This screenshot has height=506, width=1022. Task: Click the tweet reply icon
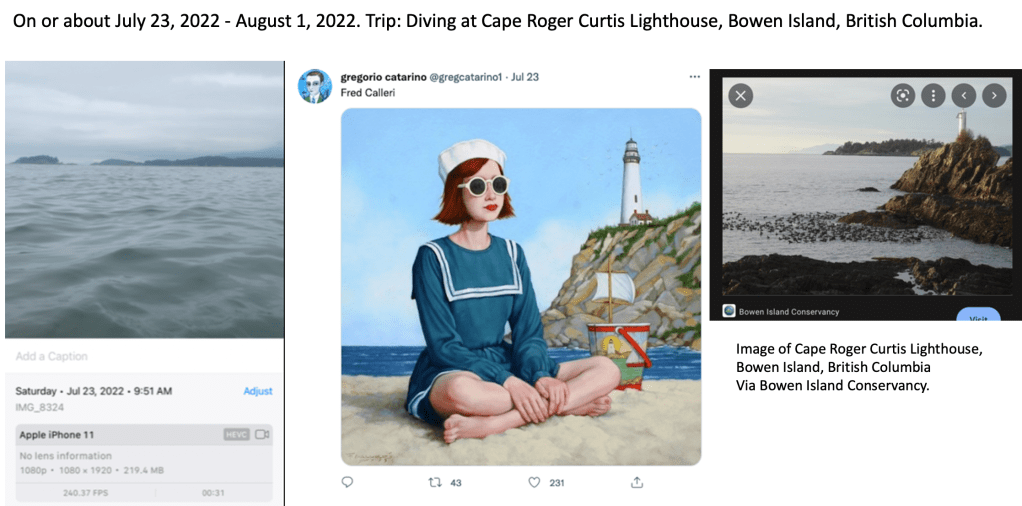tap(348, 482)
